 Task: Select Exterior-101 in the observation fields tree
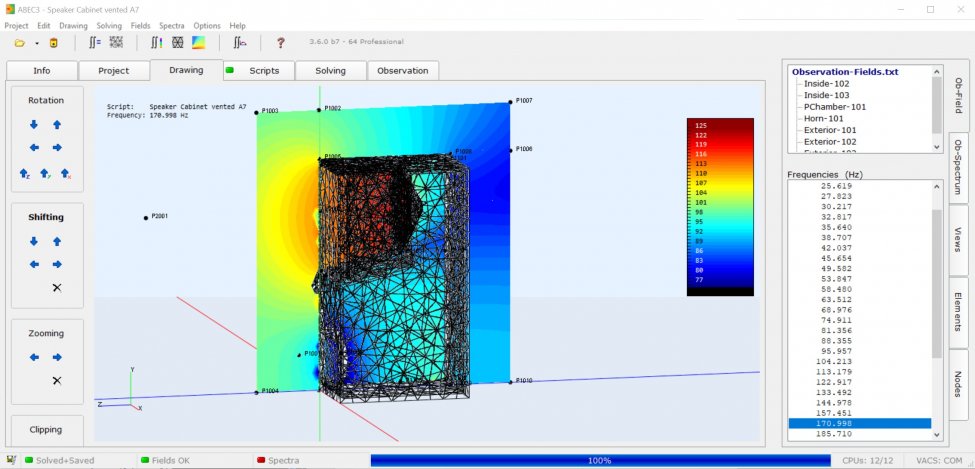tap(829, 130)
